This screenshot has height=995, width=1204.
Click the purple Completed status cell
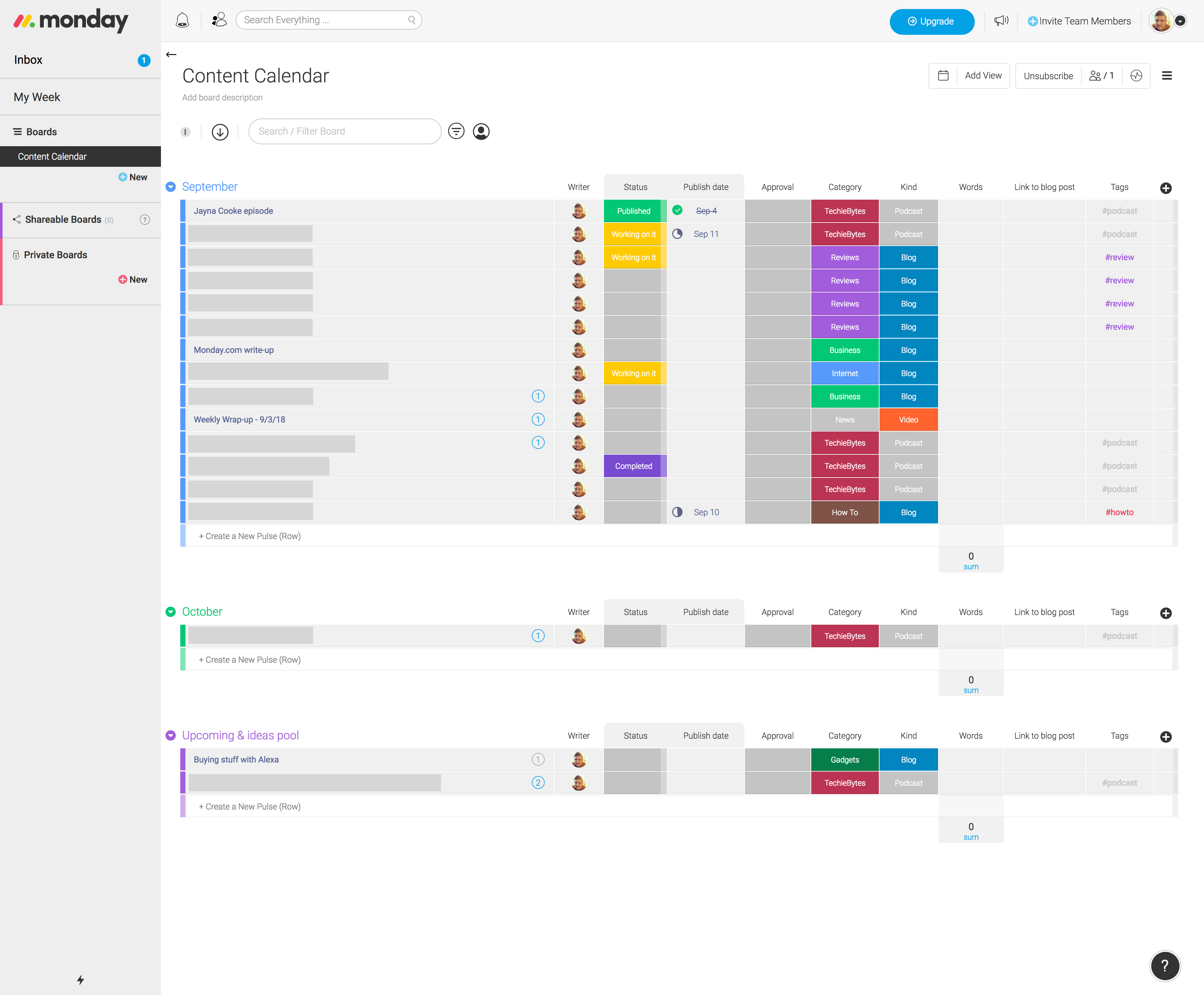pyautogui.click(x=633, y=466)
